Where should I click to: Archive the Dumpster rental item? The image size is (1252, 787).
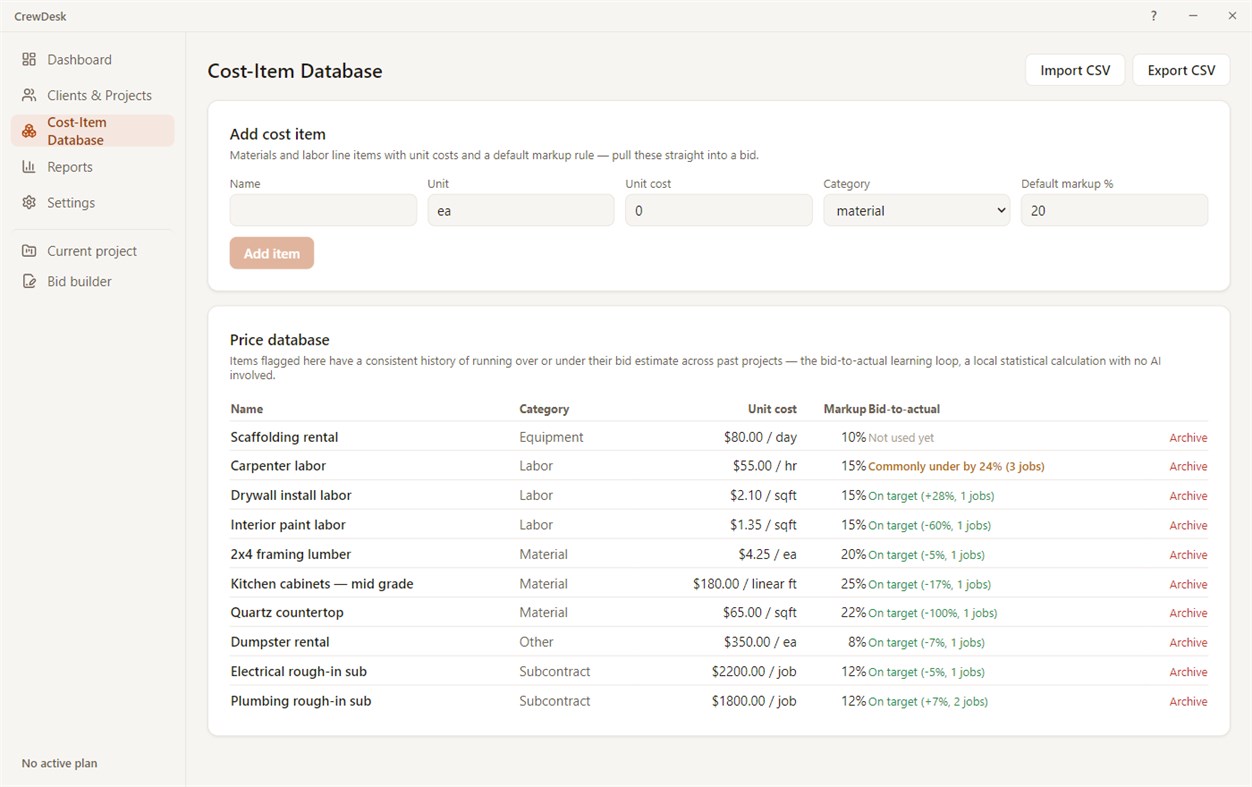click(1188, 643)
